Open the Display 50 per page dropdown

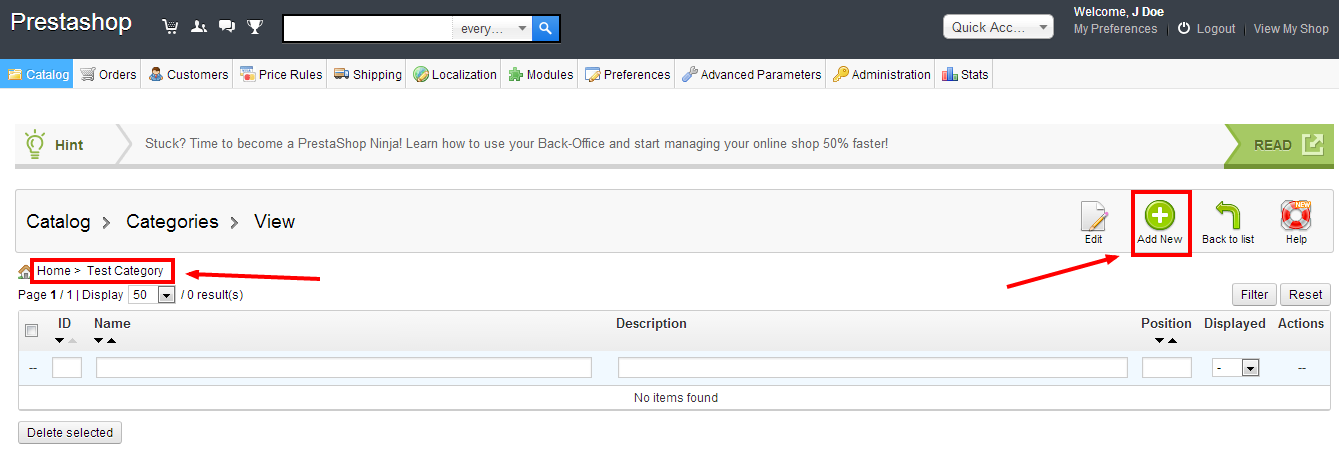pyautogui.click(x=152, y=295)
